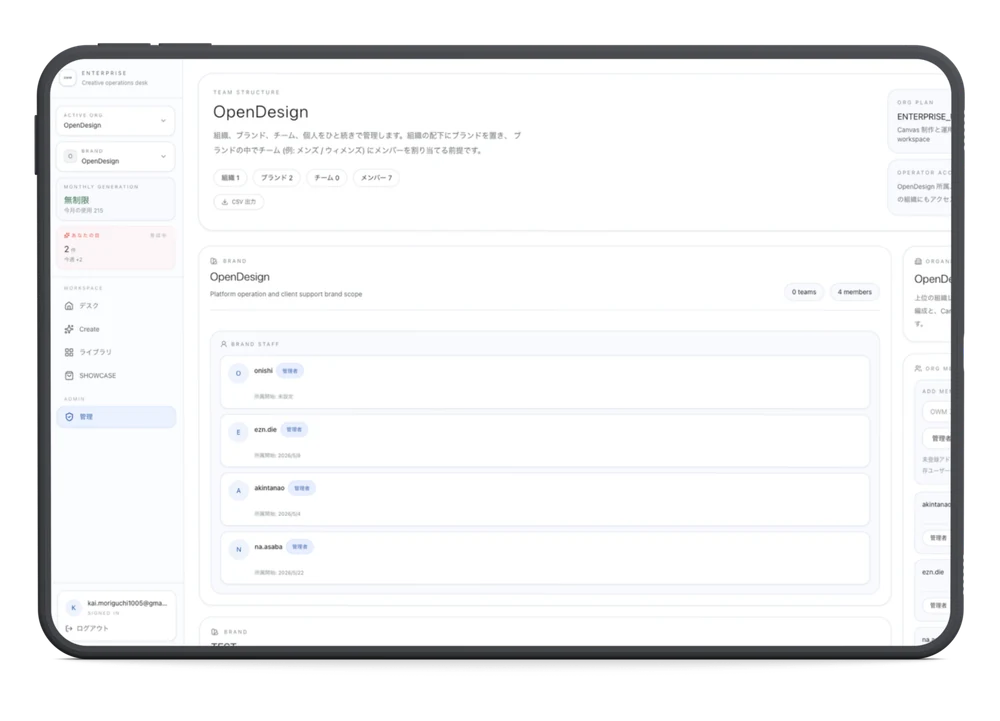
Task: Click the あなたの日 2件 card
Action: [x=115, y=247]
